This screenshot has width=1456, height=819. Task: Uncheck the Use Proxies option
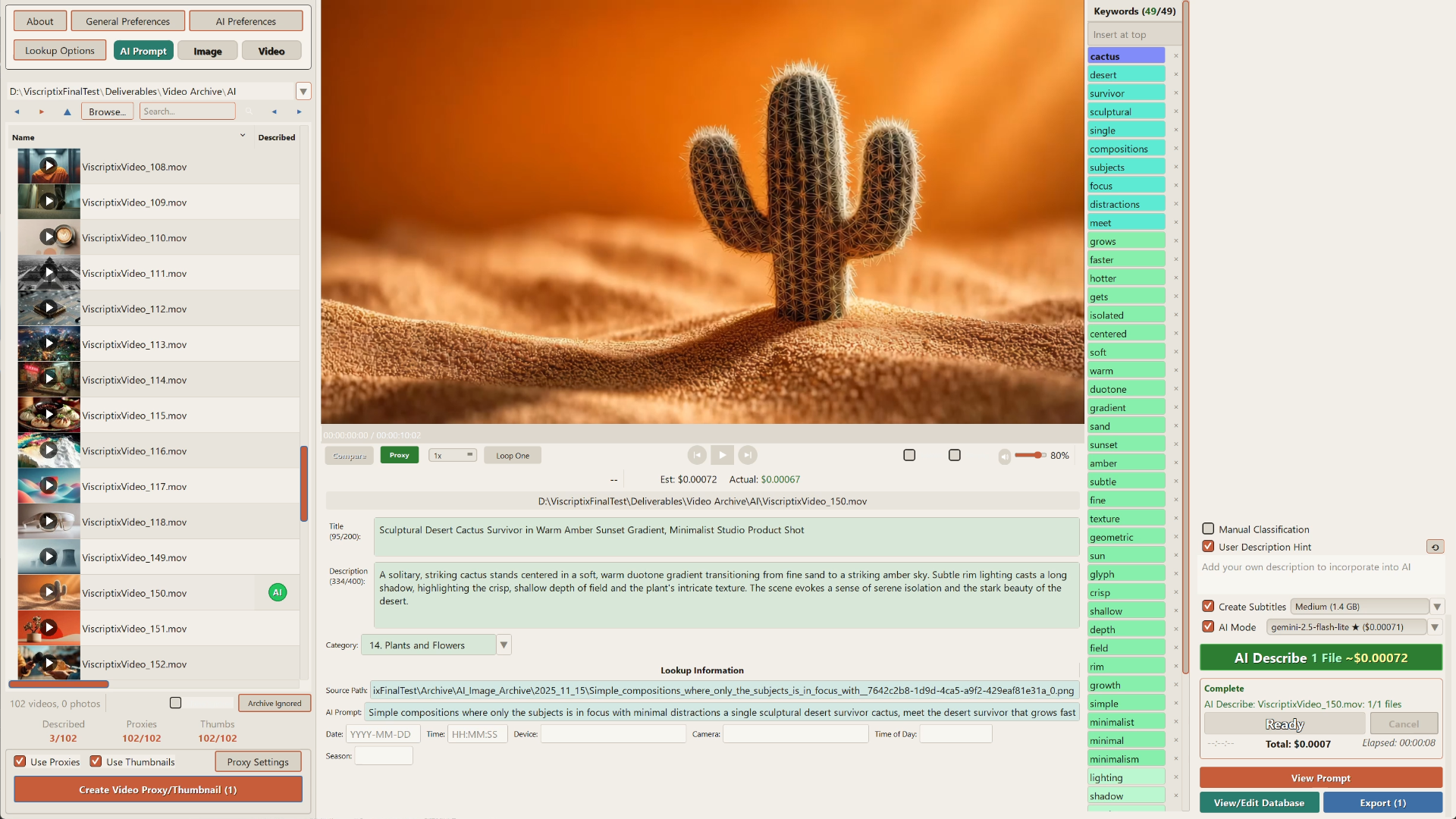point(19,761)
